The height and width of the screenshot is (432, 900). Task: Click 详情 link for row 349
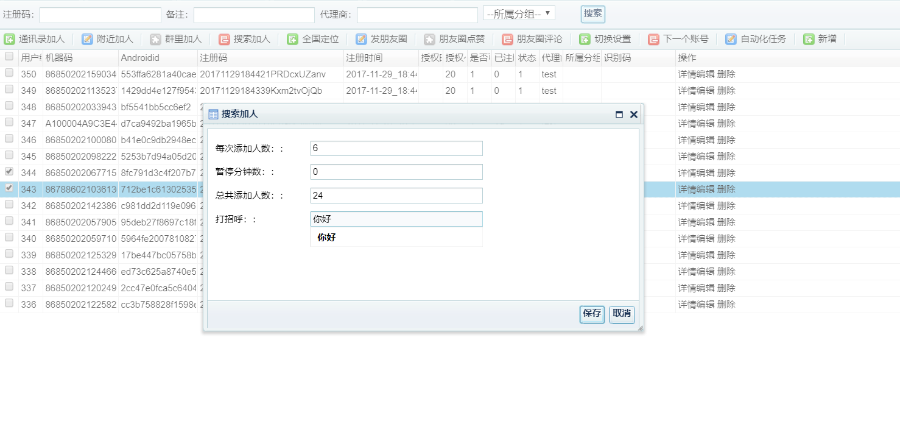686,91
